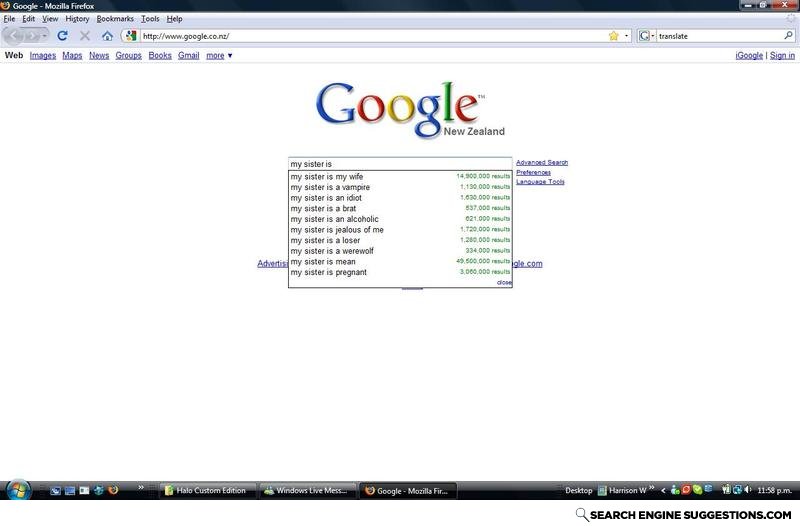Expand the more services dropdown
The width and height of the screenshot is (800, 526).
point(219,55)
